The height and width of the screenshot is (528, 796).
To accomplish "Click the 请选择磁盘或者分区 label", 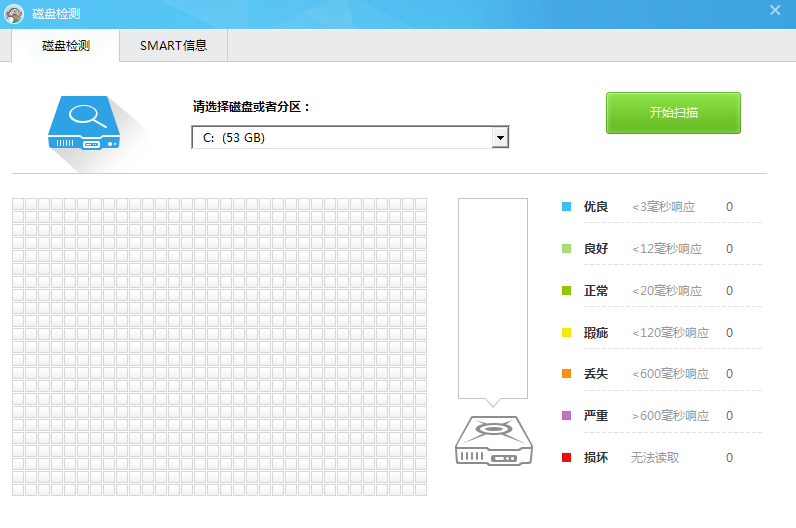I will (x=251, y=107).
